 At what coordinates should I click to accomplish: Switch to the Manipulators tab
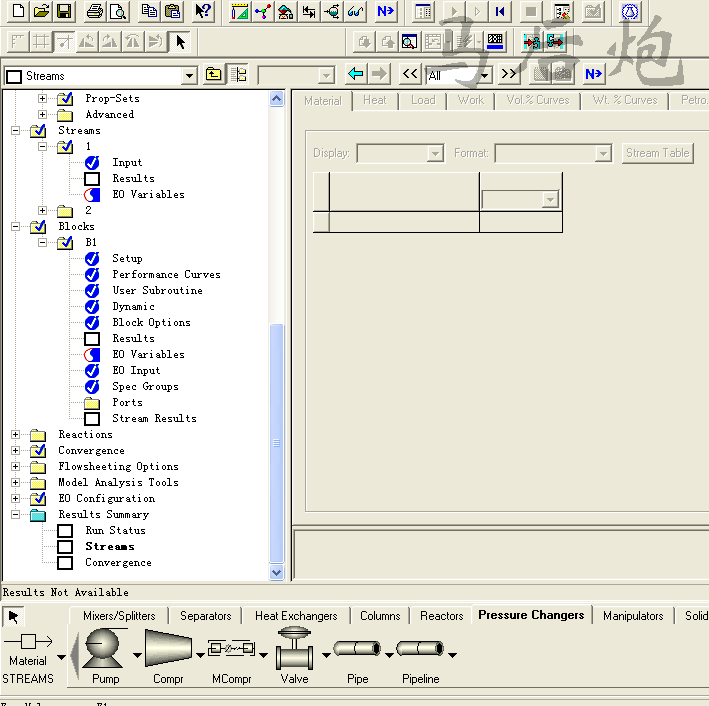coord(633,616)
